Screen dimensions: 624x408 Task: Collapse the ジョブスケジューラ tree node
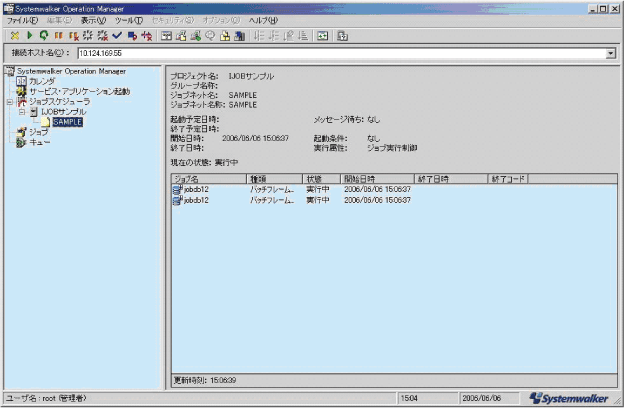tap(10, 102)
